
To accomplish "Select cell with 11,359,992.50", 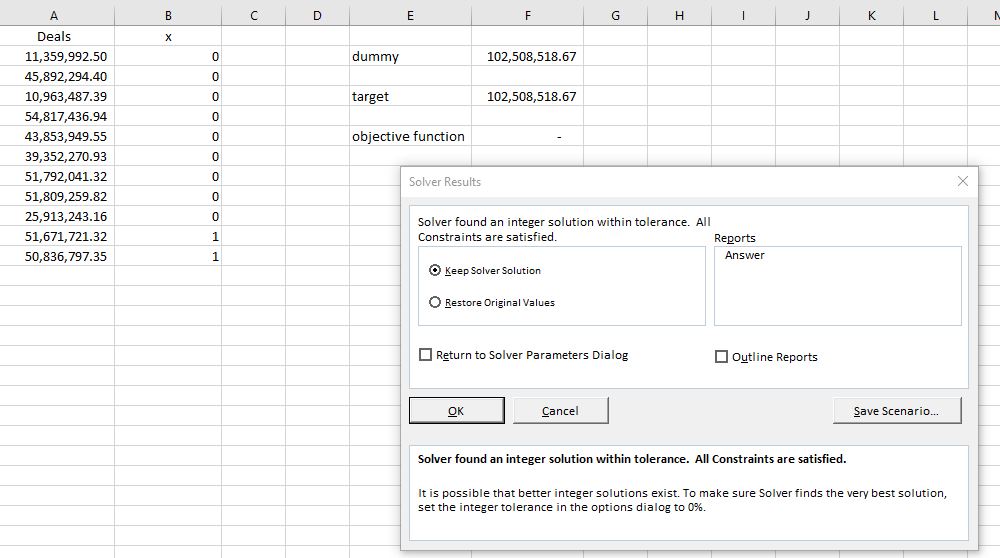I will point(57,56).
